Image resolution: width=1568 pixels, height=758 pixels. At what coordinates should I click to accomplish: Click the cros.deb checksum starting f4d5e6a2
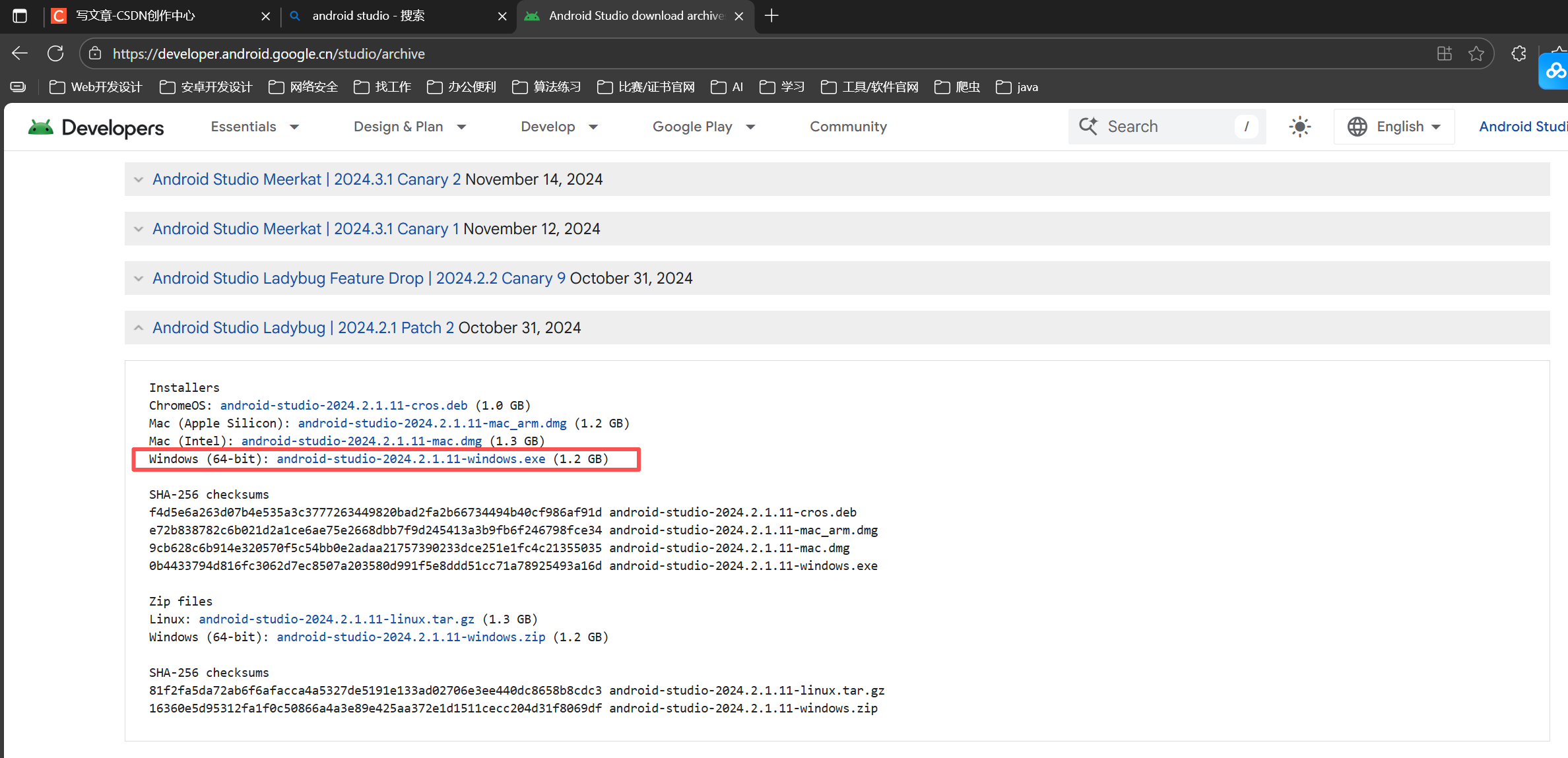[x=376, y=512]
